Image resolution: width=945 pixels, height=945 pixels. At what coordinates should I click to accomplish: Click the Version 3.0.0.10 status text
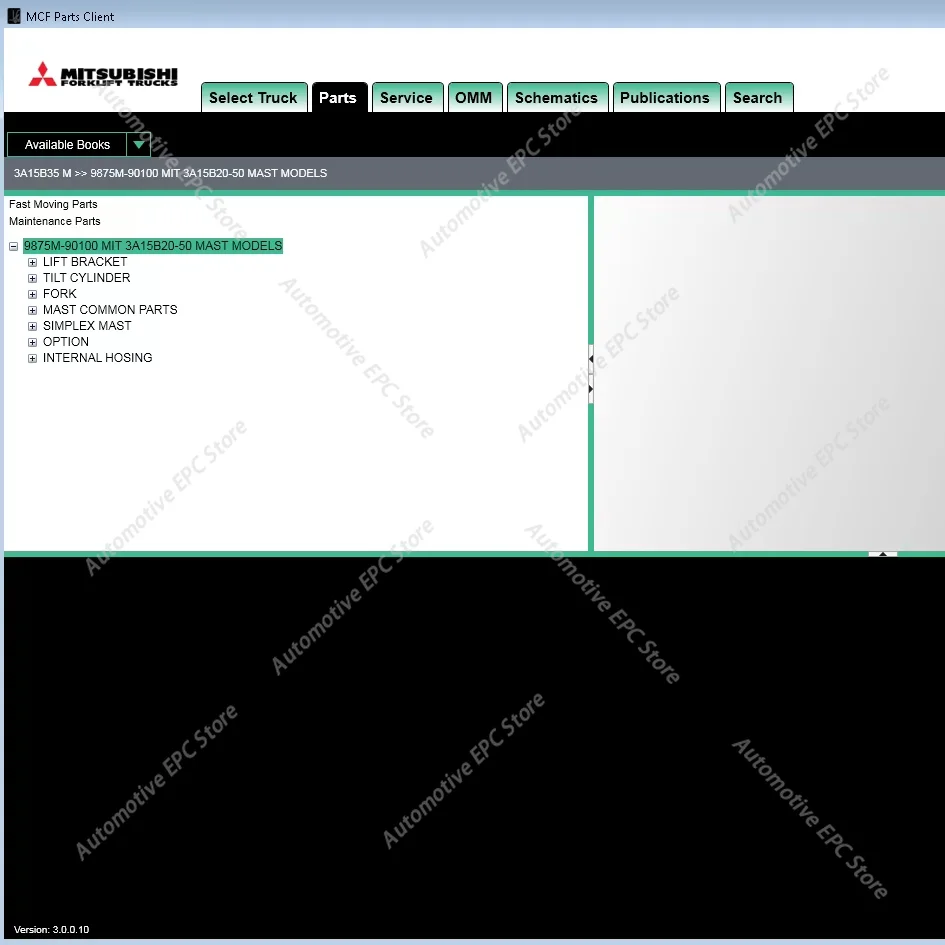coord(51,929)
